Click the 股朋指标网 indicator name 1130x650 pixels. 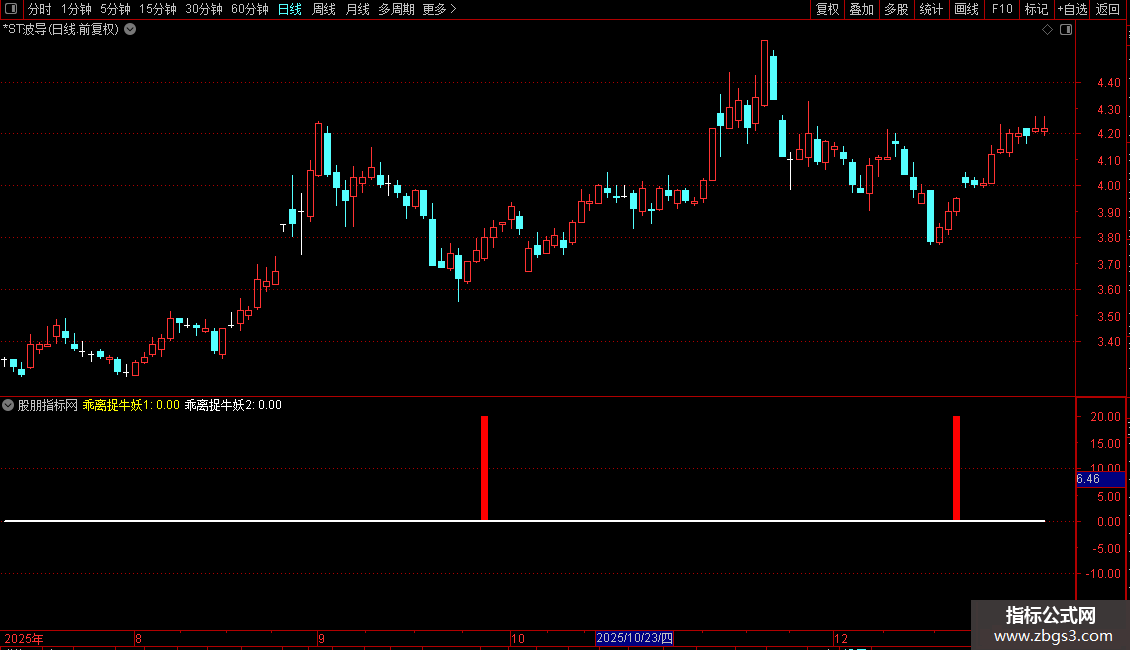coord(47,405)
